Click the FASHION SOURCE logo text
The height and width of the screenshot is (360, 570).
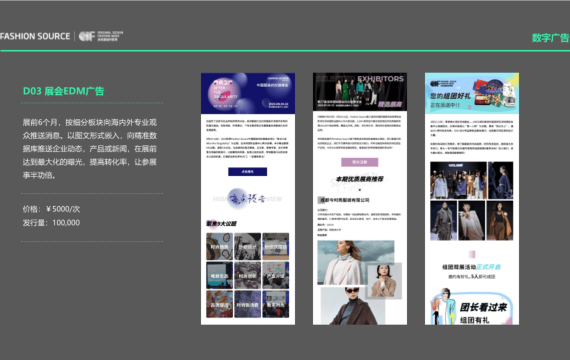point(35,36)
